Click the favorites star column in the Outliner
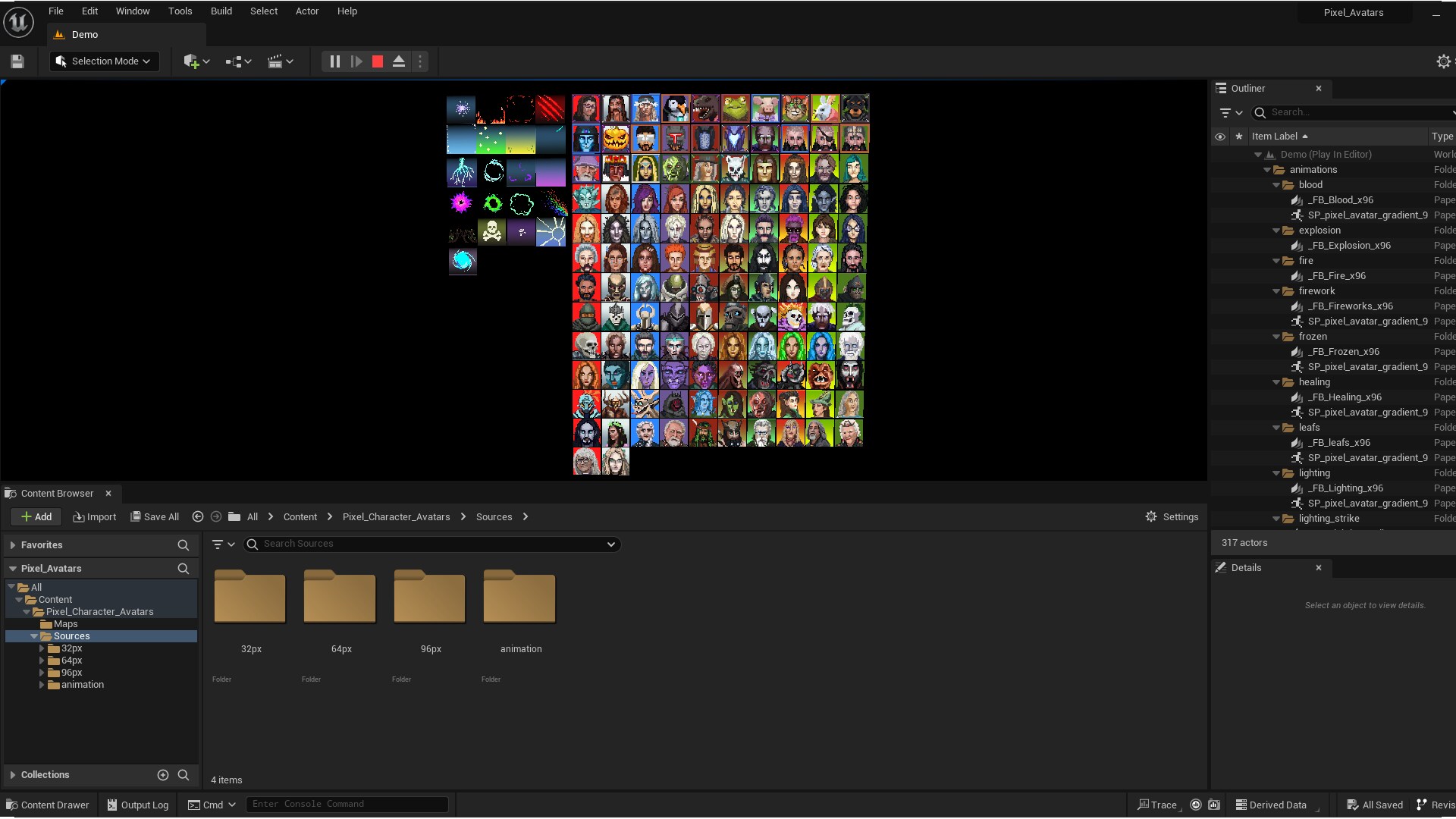1456x819 pixels. pos(1238,136)
